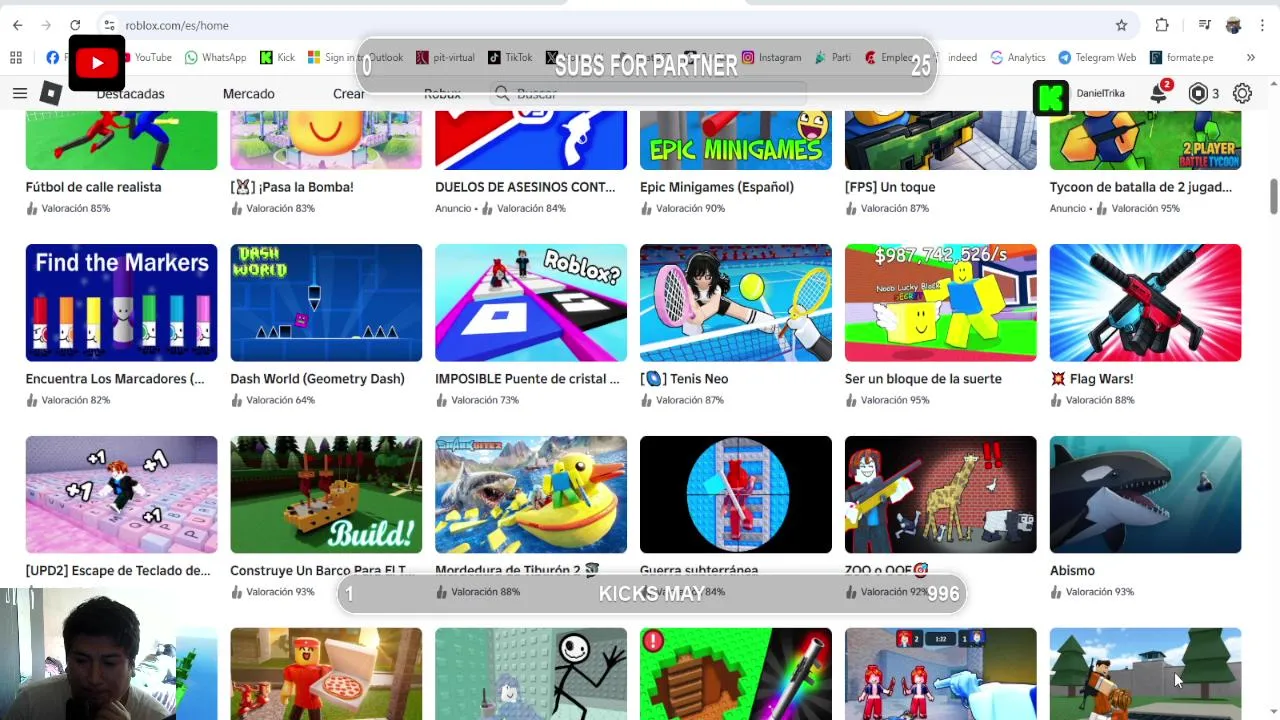This screenshot has width=1280, height=720.
Task: Open the ZOO o OOF thumbnail
Action: (x=941, y=494)
